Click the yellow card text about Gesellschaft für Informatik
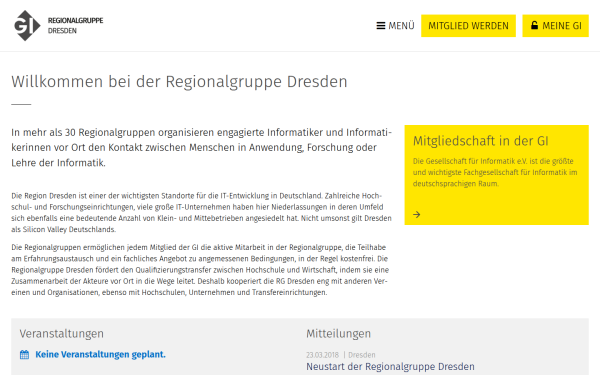Viewport: 600px width, 375px height. point(495,172)
